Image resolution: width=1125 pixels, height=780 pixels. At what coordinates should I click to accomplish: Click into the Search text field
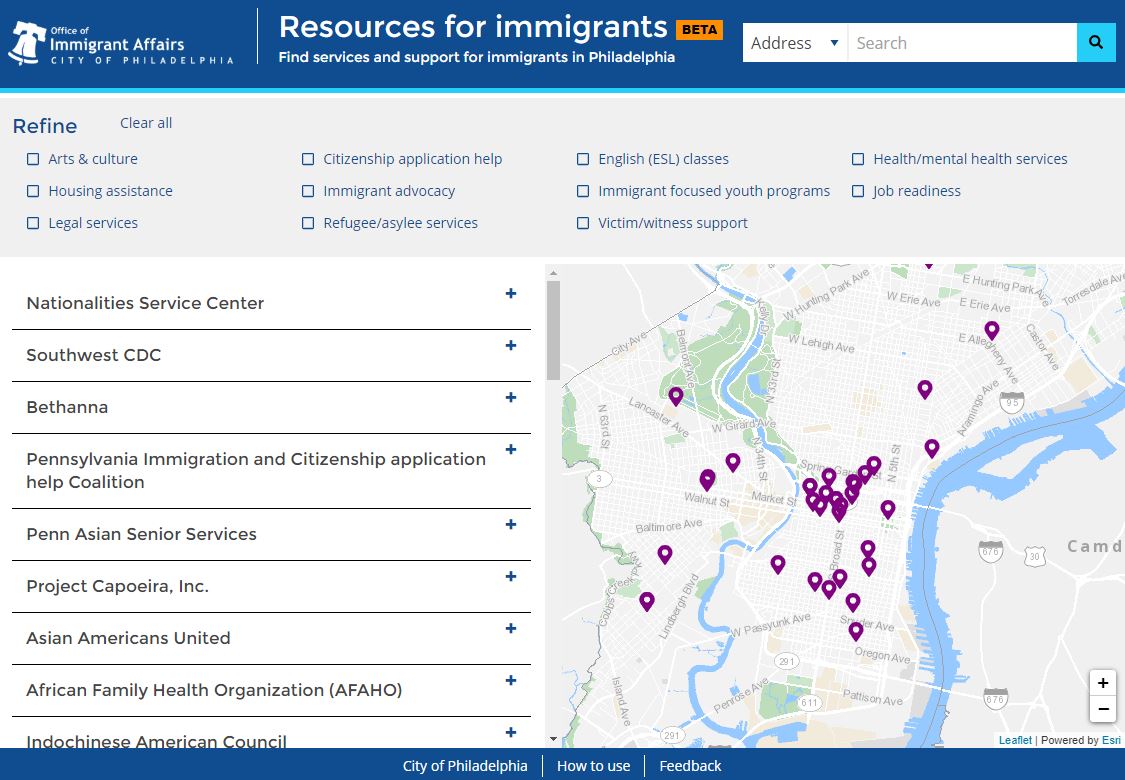click(x=960, y=43)
